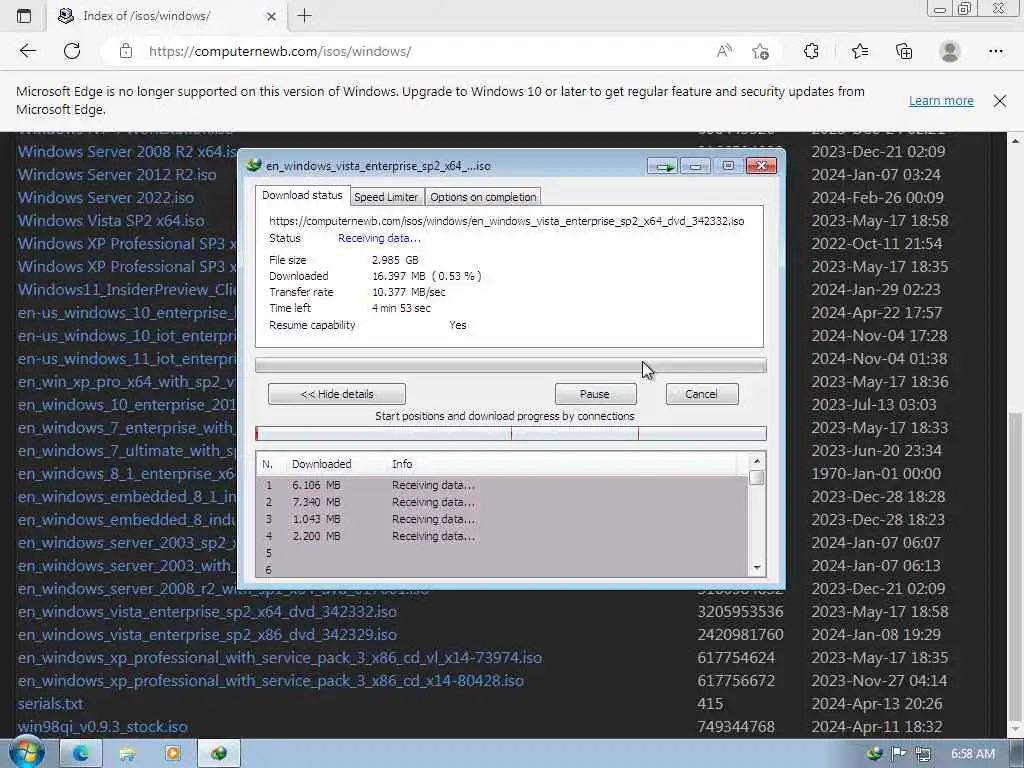Select connection row 2 with 7.340 MB

(502, 502)
